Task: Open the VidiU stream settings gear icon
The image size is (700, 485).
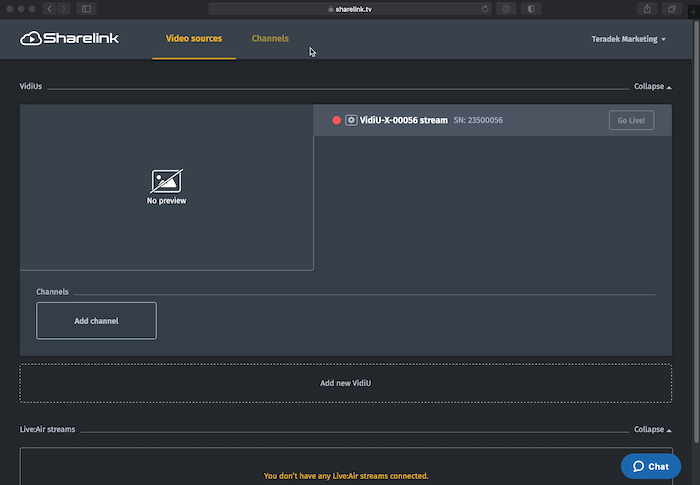Action: (351, 120)
